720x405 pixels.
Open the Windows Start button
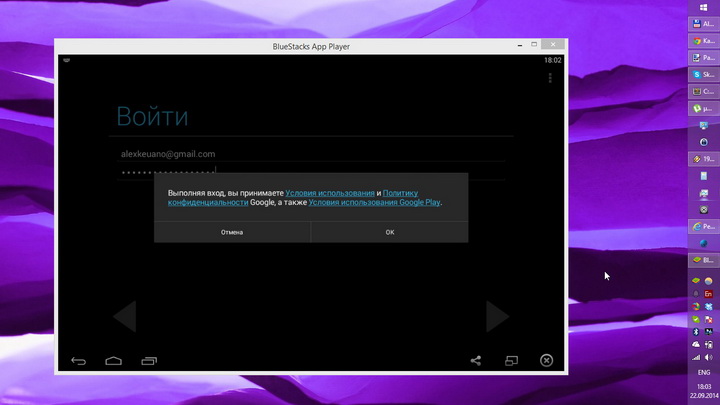[703, 7]
